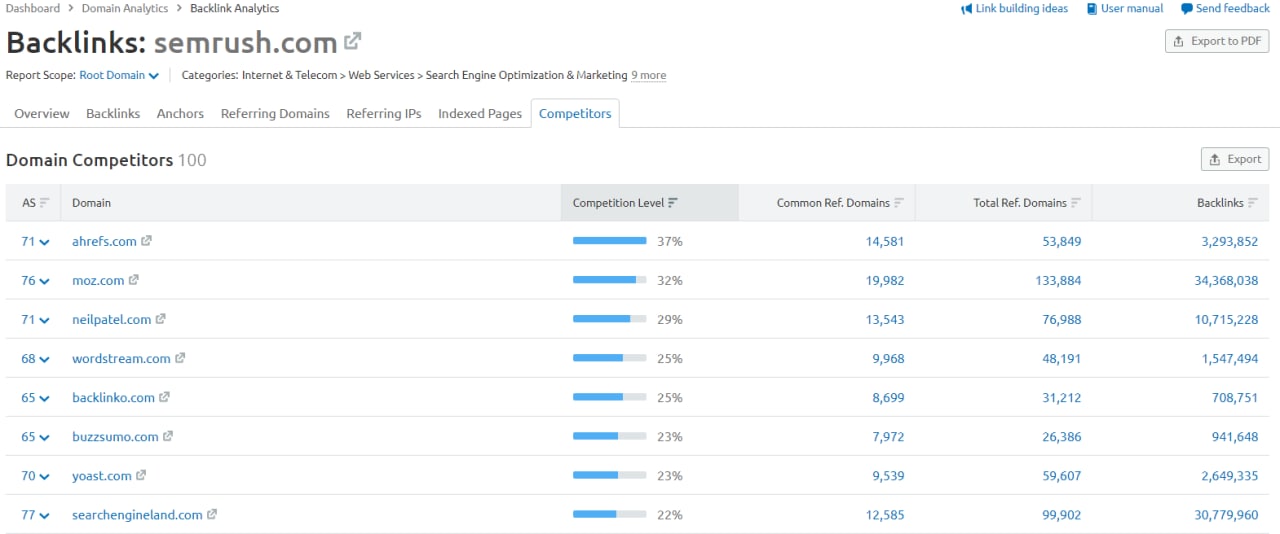1280x534 pixels.
Task: Click external link icon next to buzzsumo.com
Action: [168, 436]
